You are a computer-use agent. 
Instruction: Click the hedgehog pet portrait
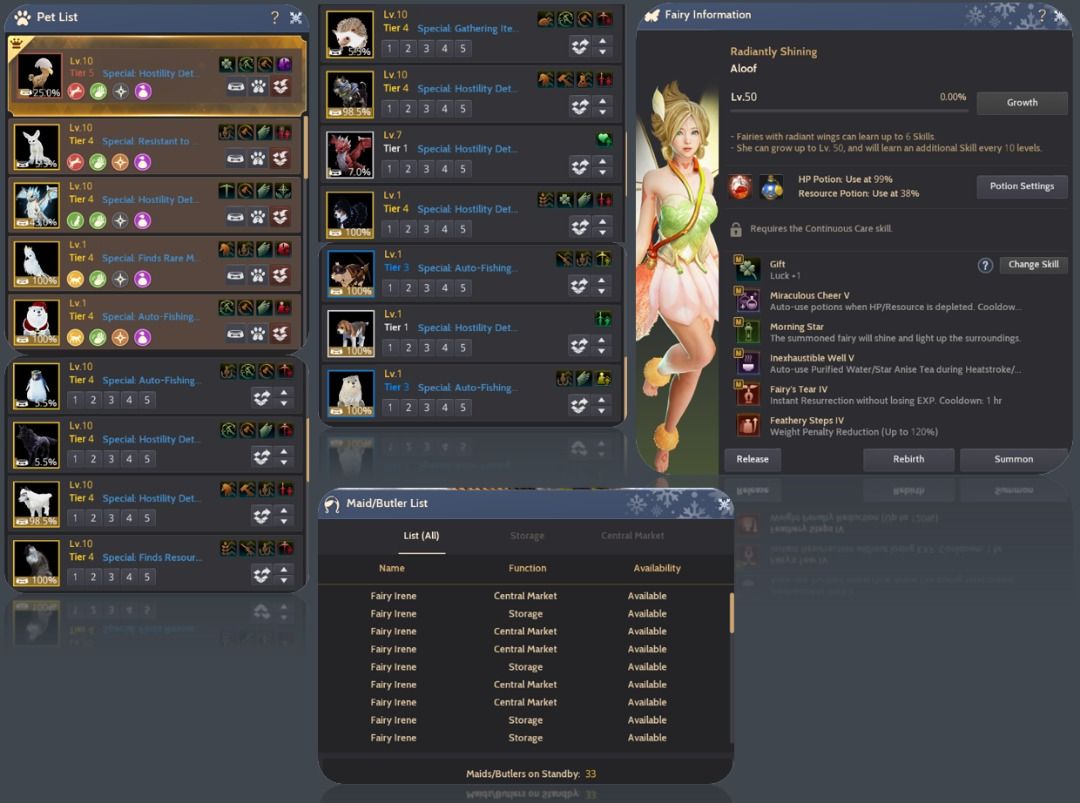tap(350, 34)
